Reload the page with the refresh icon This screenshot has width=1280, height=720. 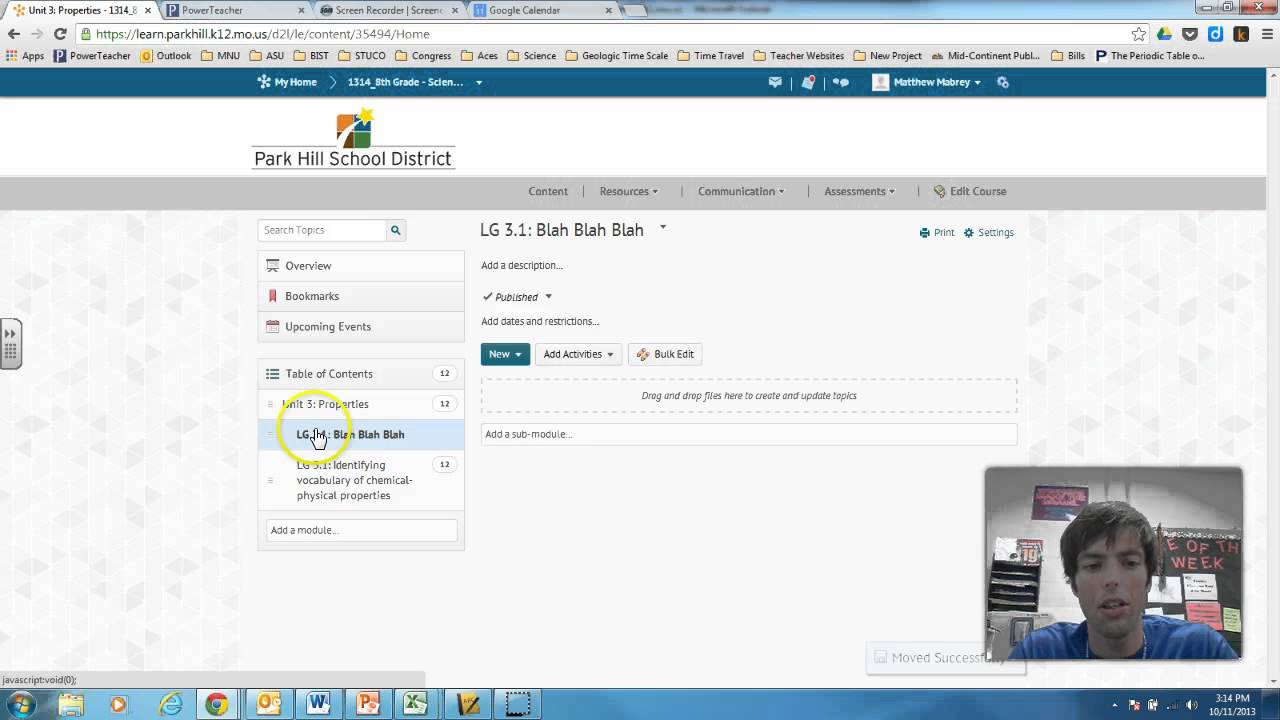point(60,34)
